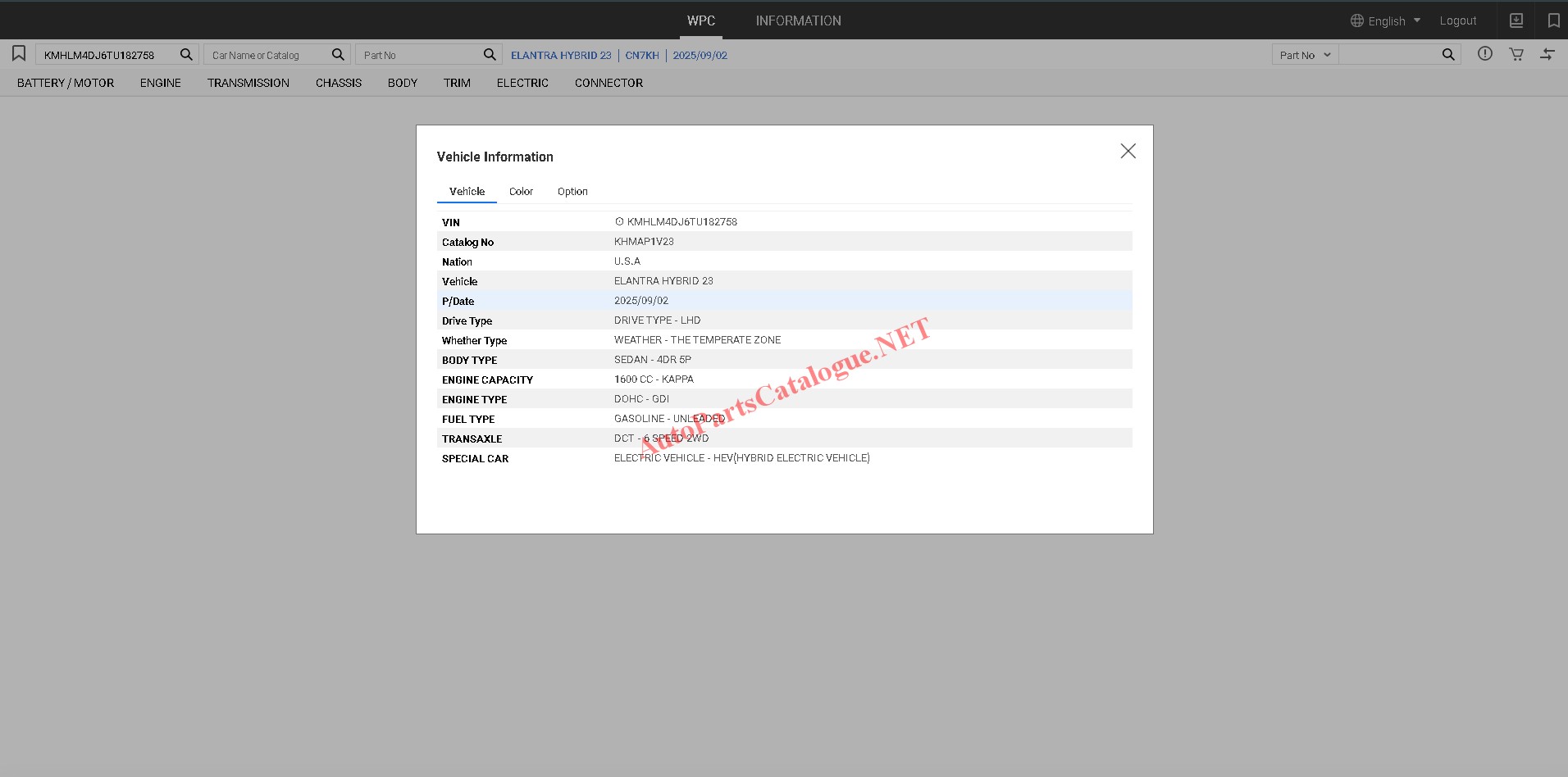The image size is (1568, 777).
Task: Open the TRANSMISSION menu
Action: point(248,83)
